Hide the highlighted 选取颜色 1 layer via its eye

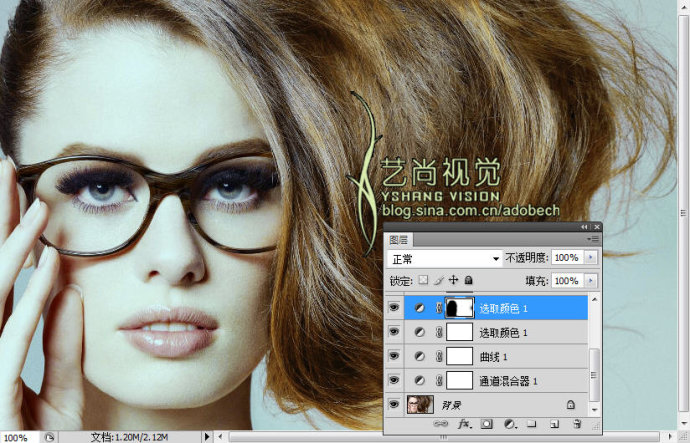coord(394,307)
